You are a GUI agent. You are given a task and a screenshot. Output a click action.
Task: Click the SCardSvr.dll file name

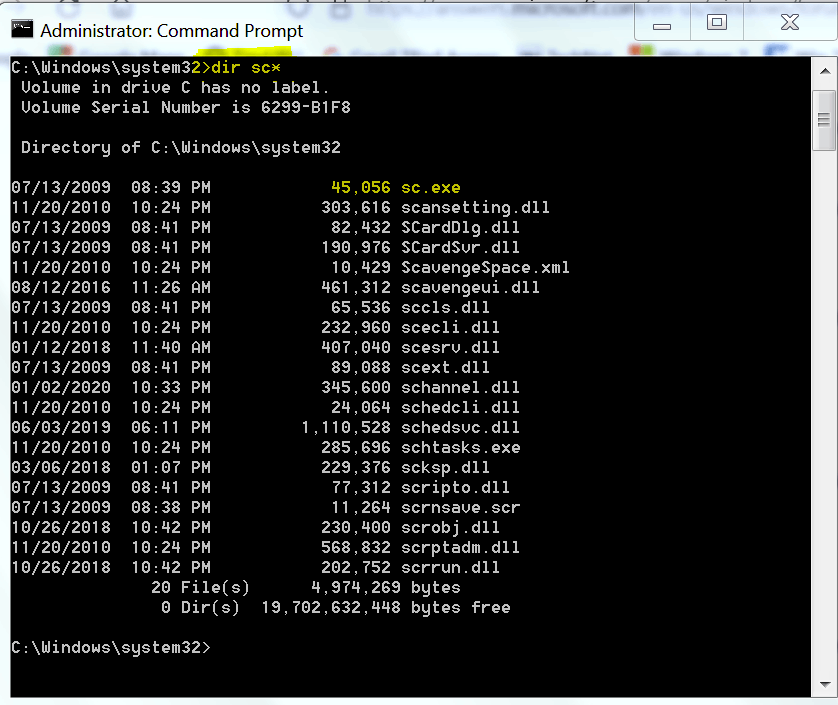click(460, 247)
